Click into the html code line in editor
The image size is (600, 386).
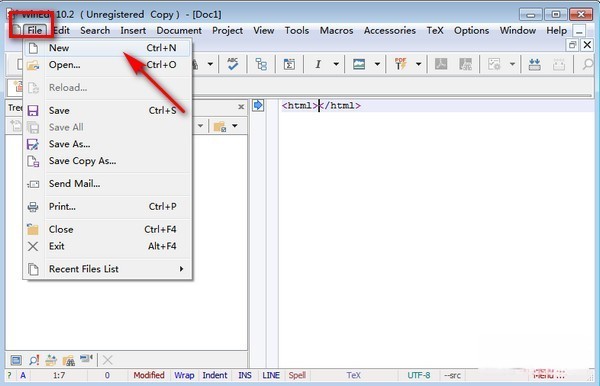click(x=321, y=106)
